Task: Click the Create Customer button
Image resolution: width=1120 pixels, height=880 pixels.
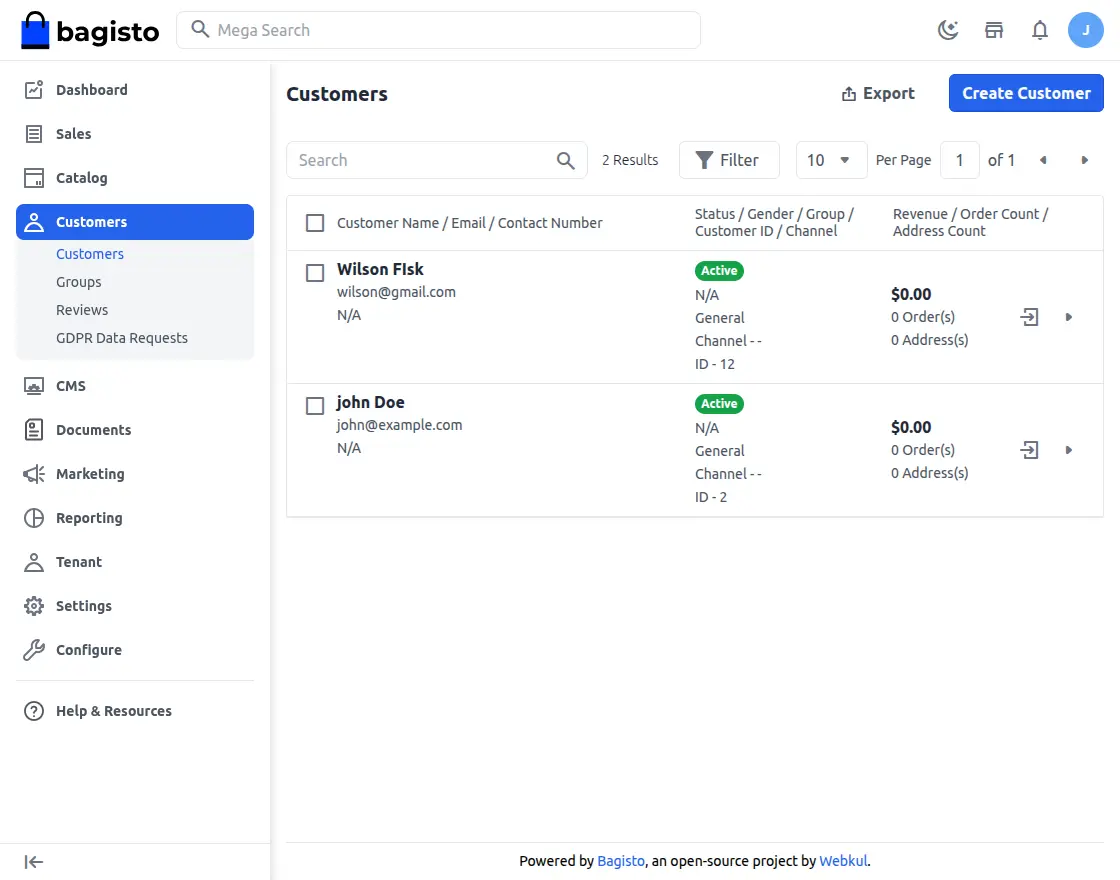Action: click(1026, 93)
